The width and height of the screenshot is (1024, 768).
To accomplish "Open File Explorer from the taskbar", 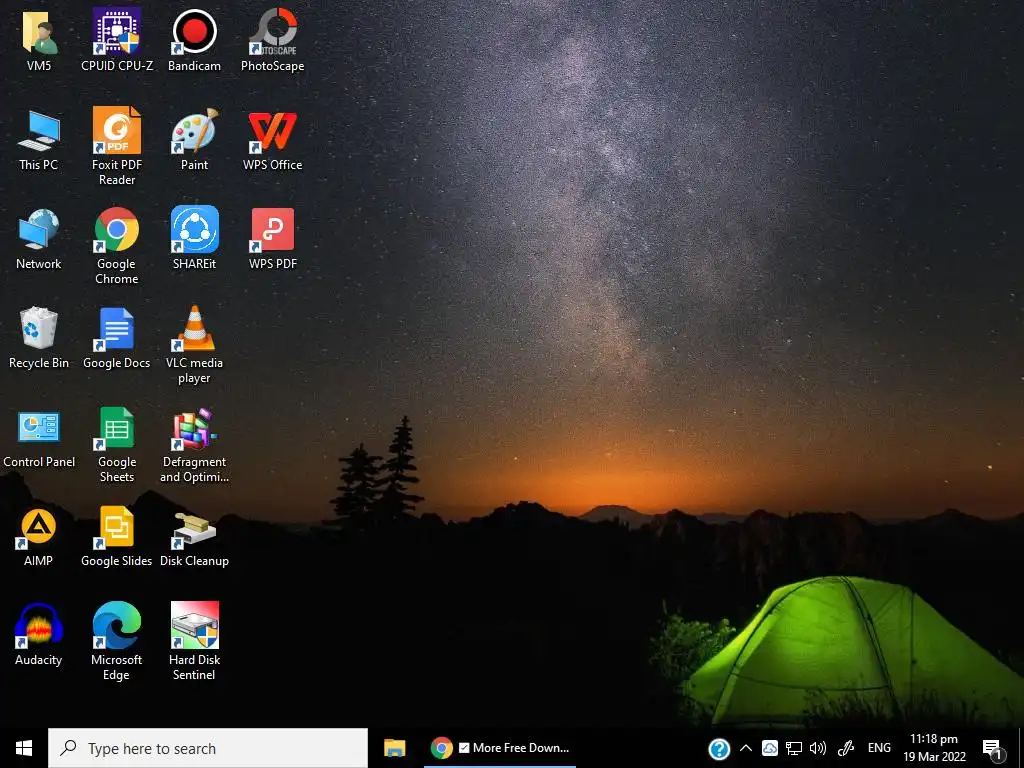I will tap(394, 748).
